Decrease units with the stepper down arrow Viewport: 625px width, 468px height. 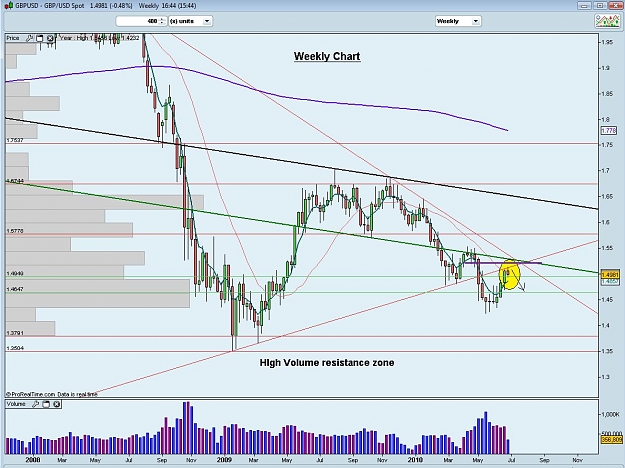coord(162,24)
